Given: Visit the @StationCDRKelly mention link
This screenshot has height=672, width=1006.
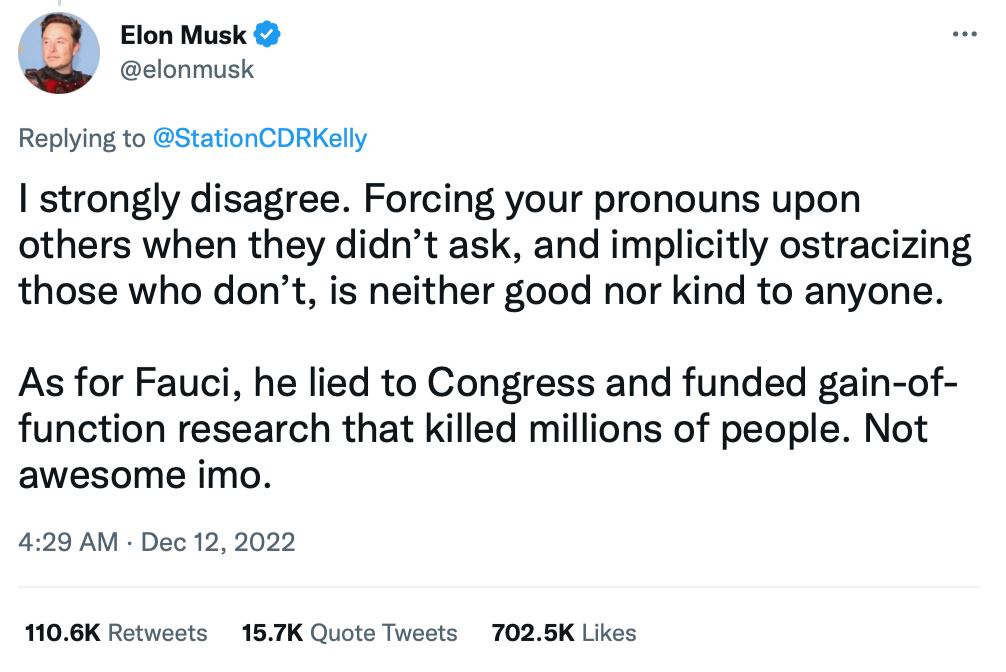Looking at the screenshot, I should [x=259, y=138].
